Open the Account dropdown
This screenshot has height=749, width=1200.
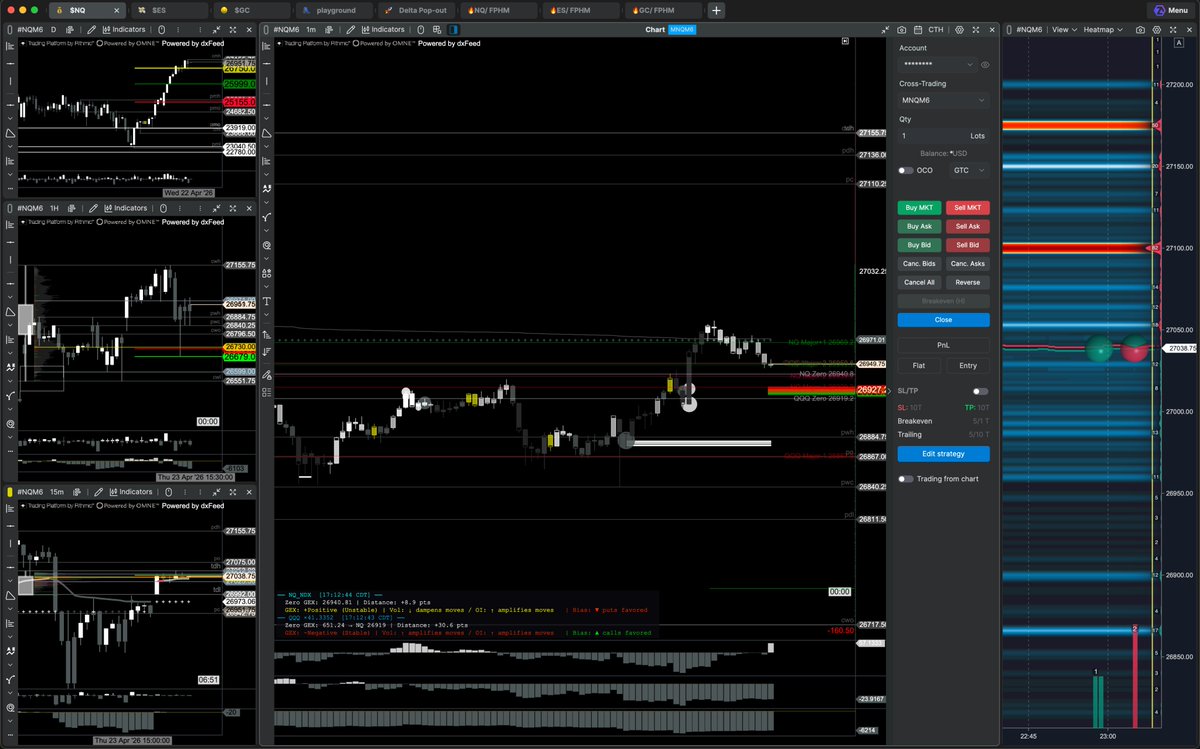(x=936, y=64)
